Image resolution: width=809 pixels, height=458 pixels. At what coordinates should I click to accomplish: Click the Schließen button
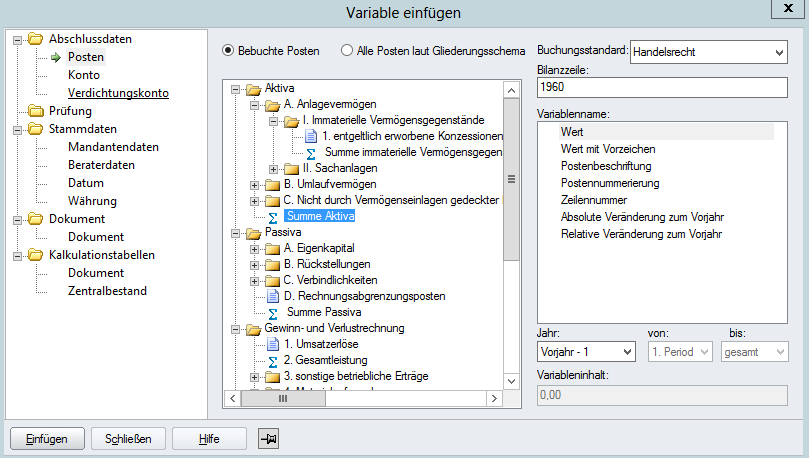pyautogui.click(x=128, y=439)
